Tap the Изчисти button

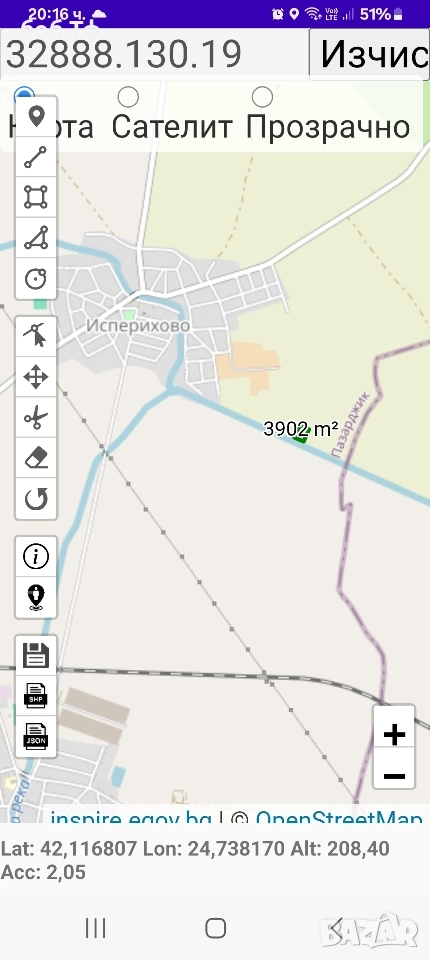(369, 54)
